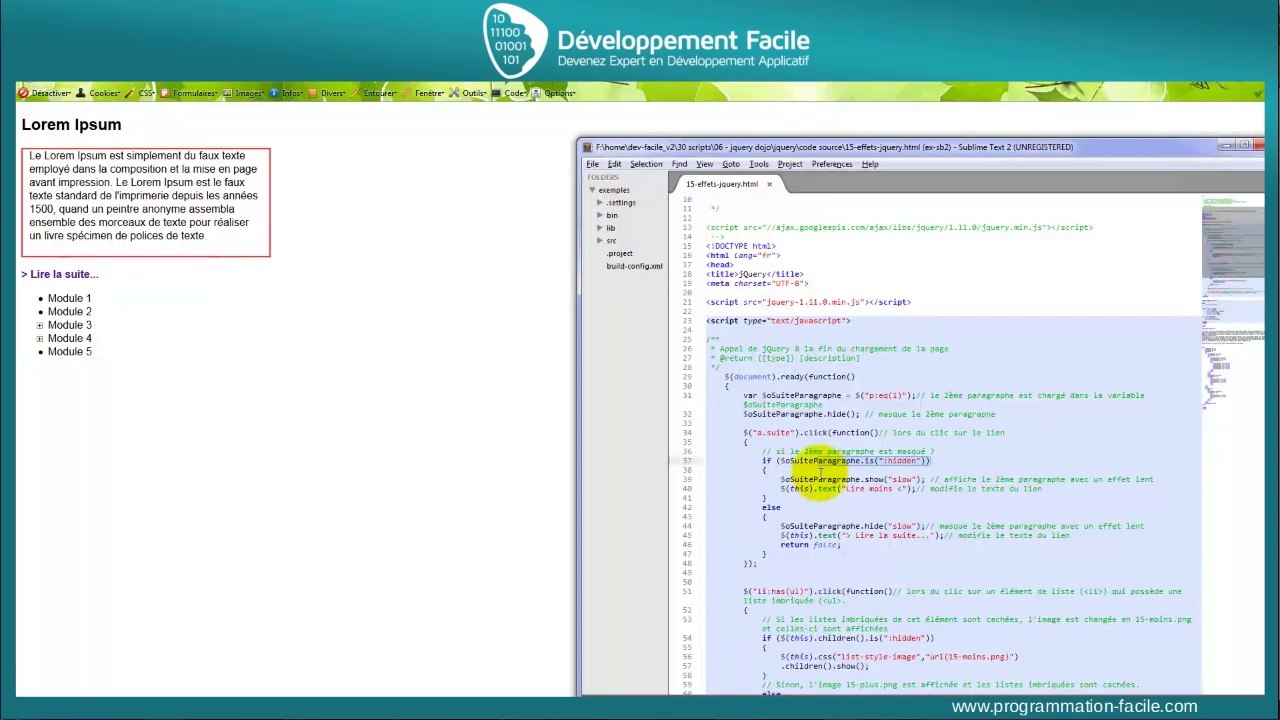1280x720 pixels.
Task: Click the FOLDERS sidebar header
Action: pyautogui.click(x=603, y=177)
